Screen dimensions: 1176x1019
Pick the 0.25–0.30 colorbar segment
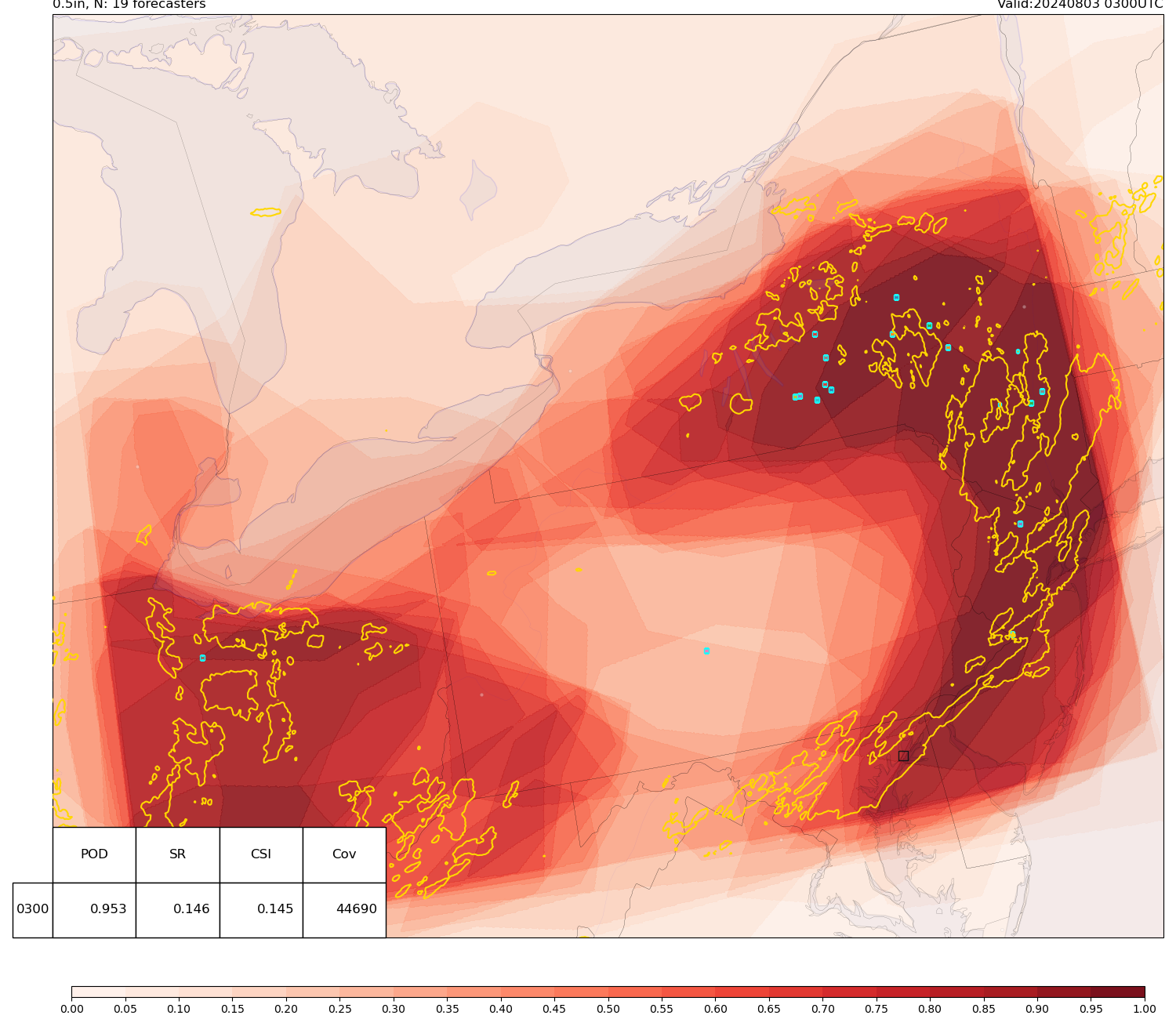(x=366, y=992)
